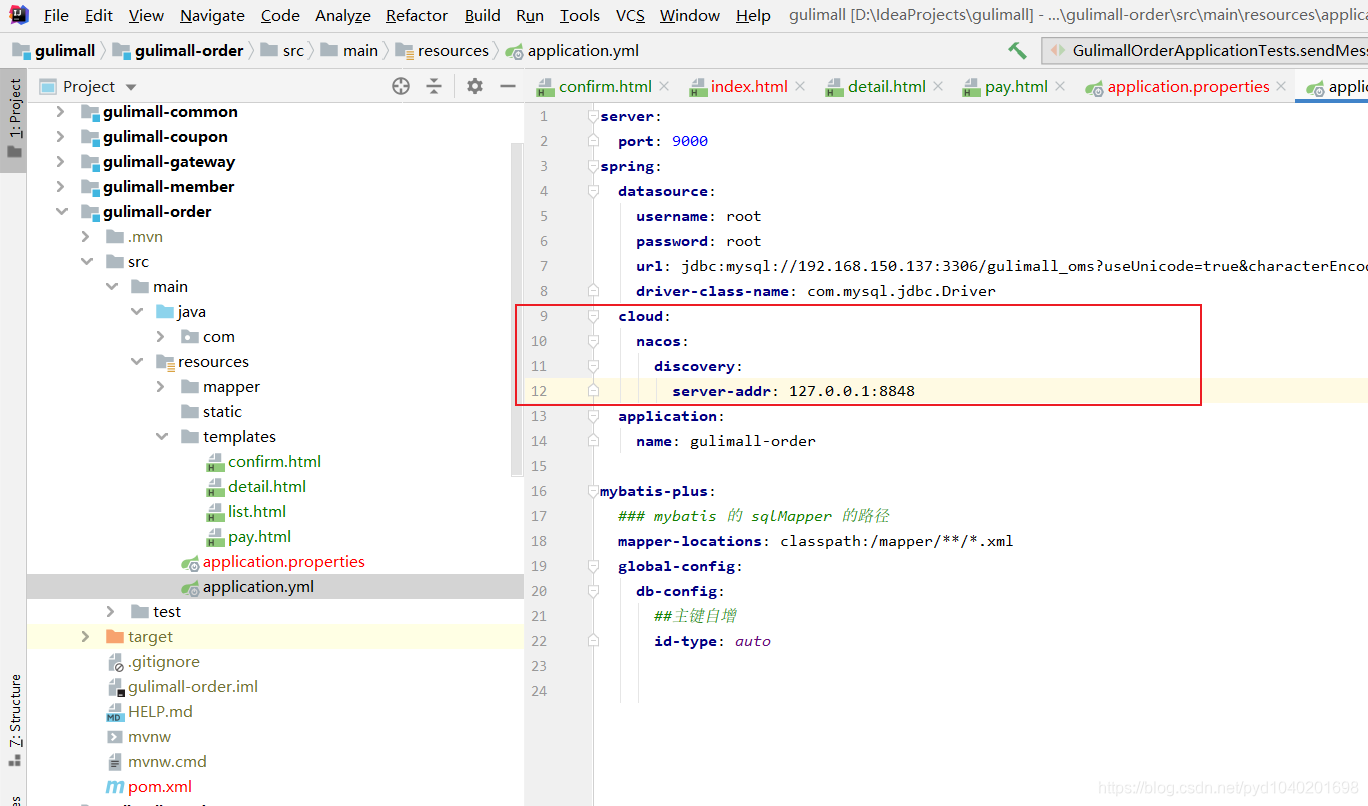1368x806 pixels.
Task: Switch to the confirm.html editor tab
Action: point(605,86)
